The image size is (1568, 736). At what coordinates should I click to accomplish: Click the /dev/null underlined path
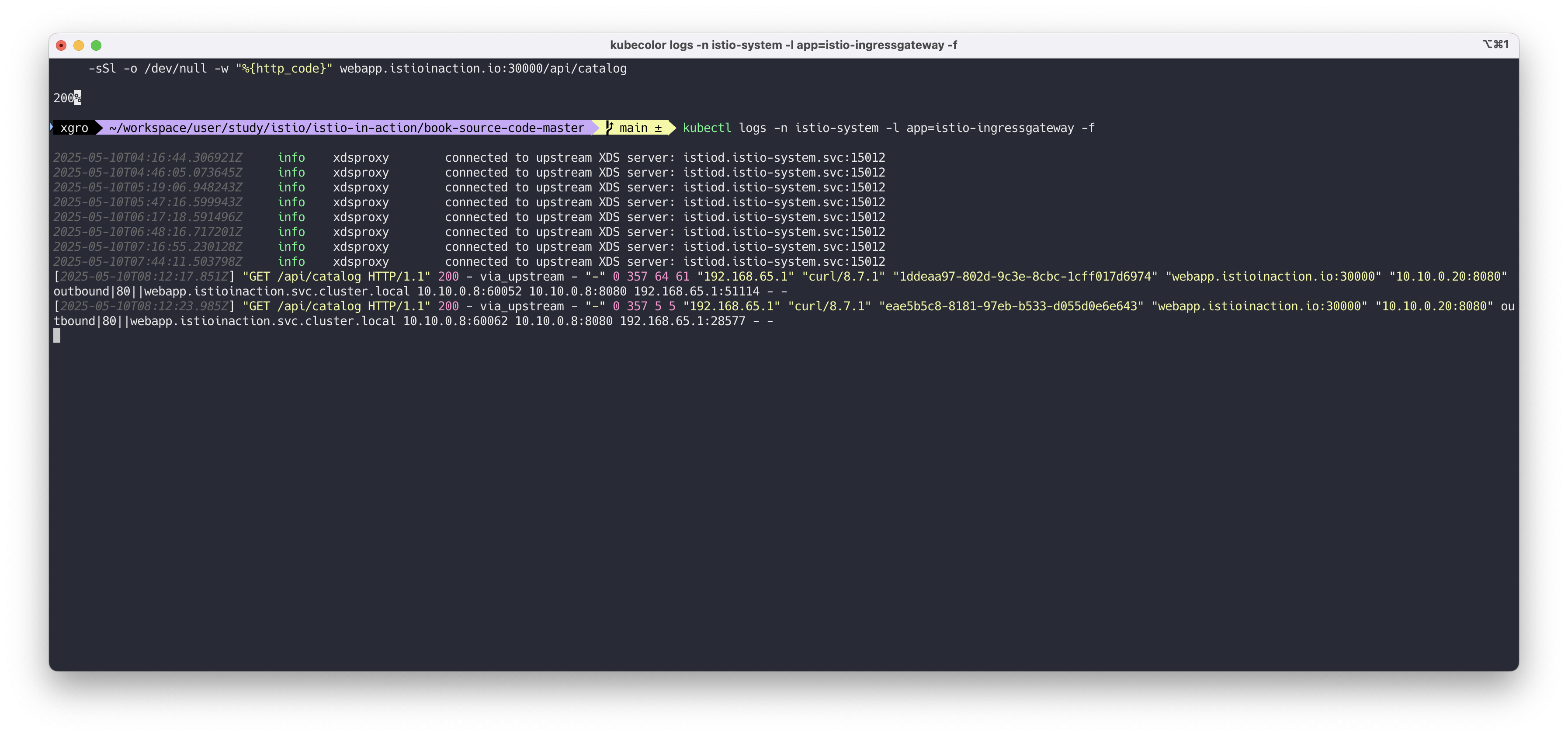(176, 69)
